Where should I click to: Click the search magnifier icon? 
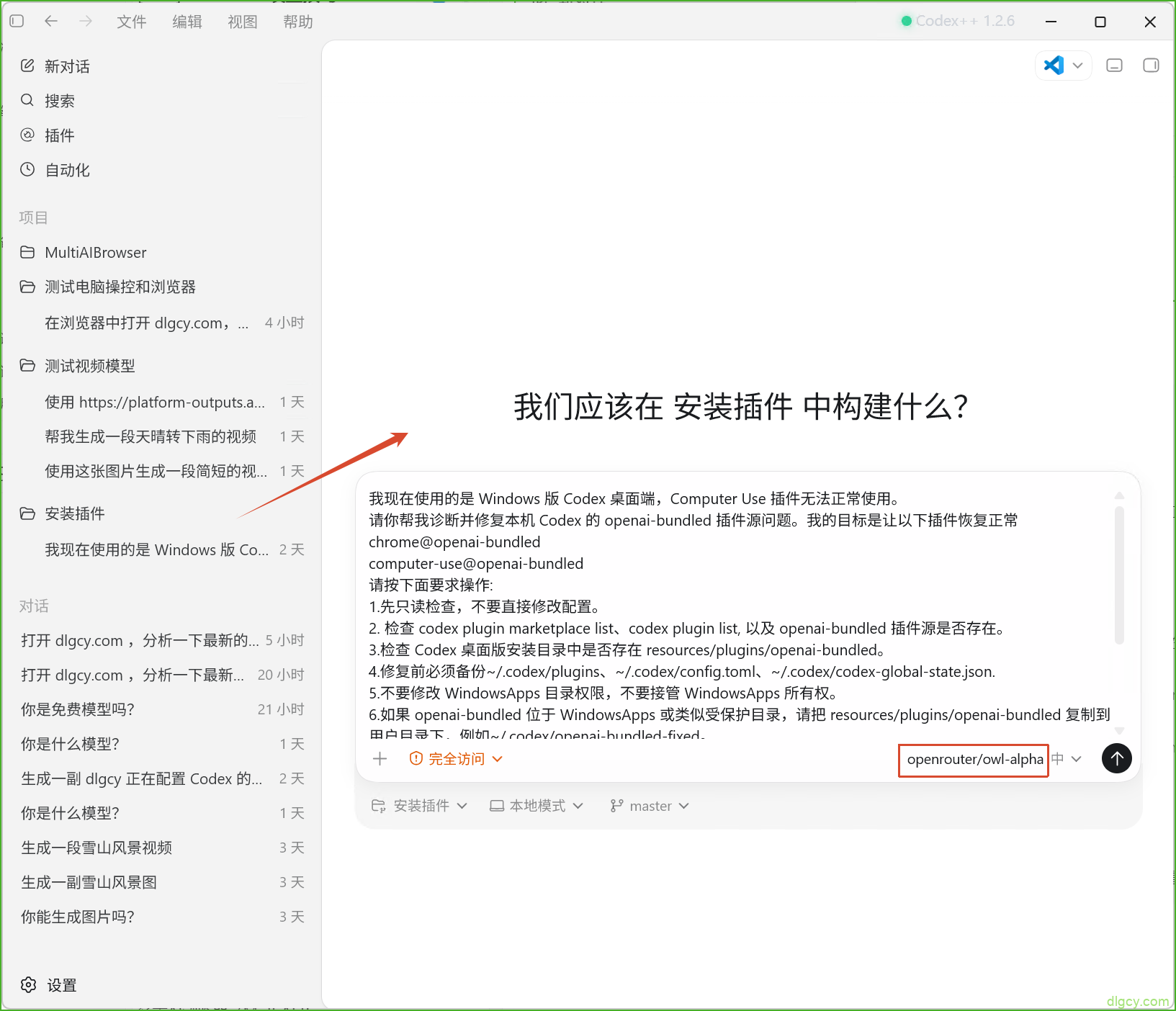coord(27,100)
